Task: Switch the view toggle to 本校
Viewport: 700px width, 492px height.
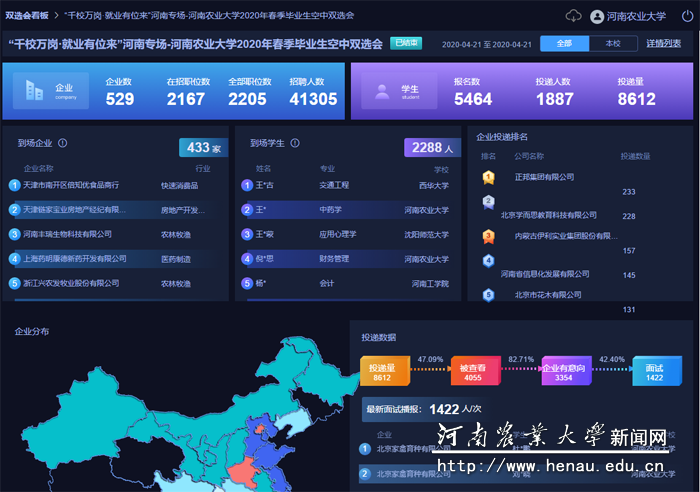Action: pos(612,44)
